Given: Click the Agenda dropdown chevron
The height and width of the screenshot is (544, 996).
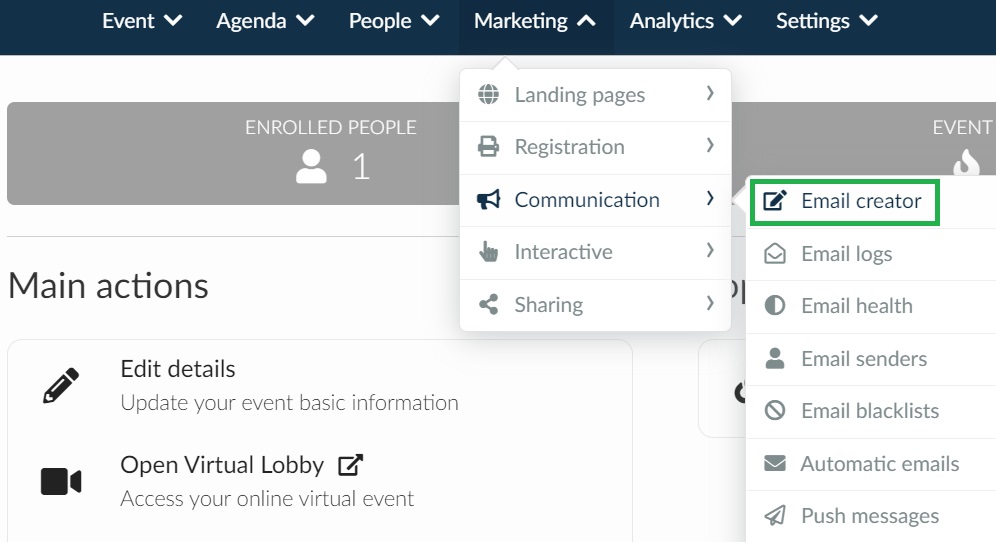Looking at the screenshot, I should (x=306, y=21).
